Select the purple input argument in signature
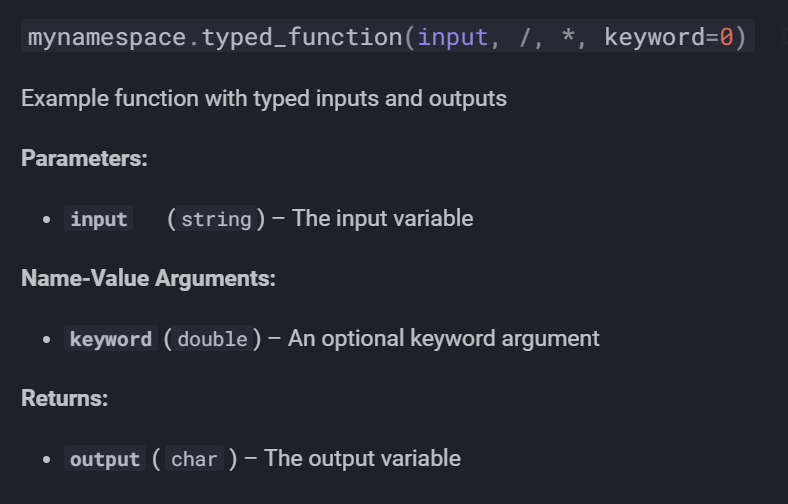This screenshot has width=788, height=504. [452, 37]
